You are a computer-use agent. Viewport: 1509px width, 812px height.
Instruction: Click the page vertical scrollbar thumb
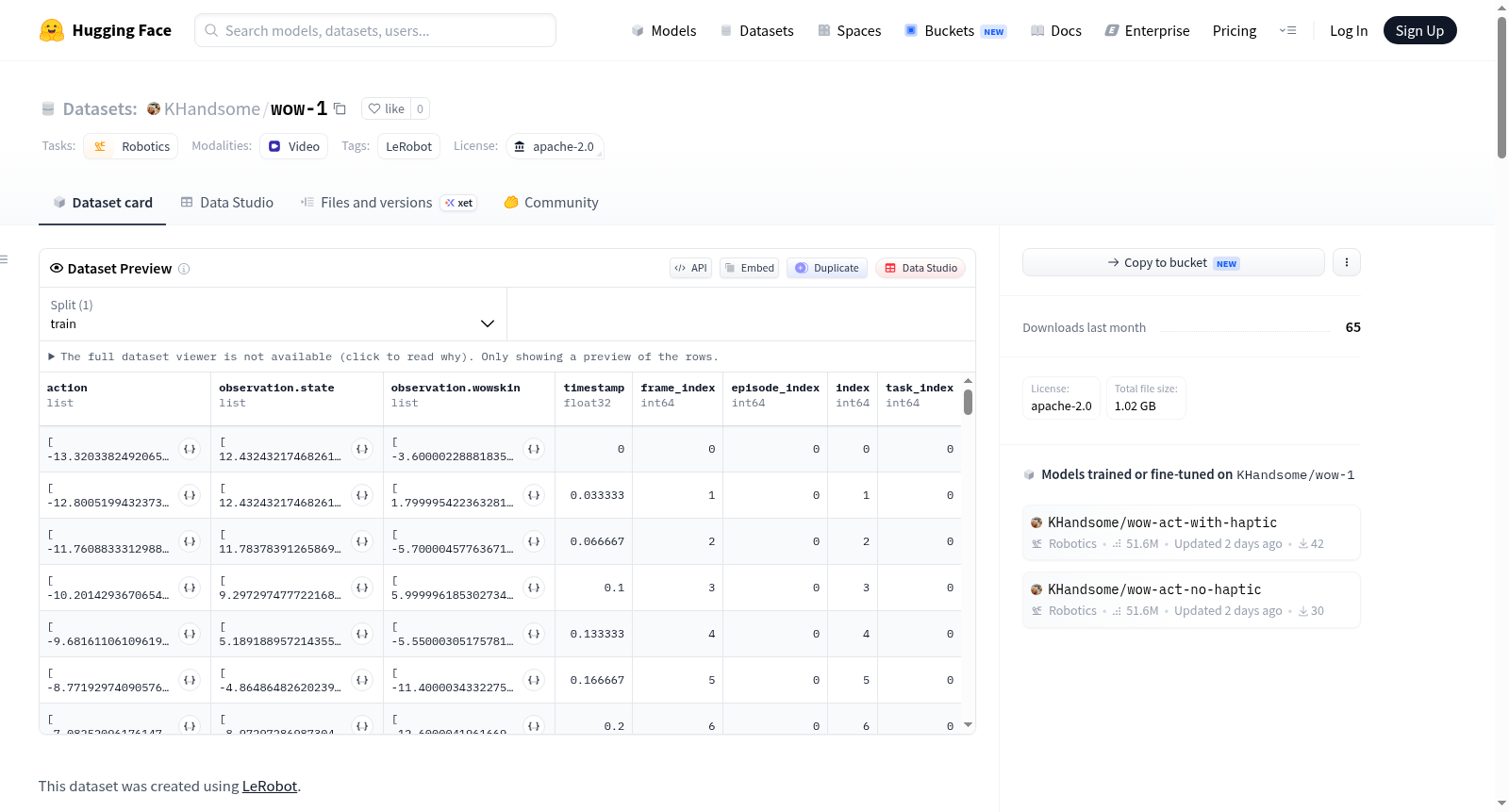(x=1501, y=87)
